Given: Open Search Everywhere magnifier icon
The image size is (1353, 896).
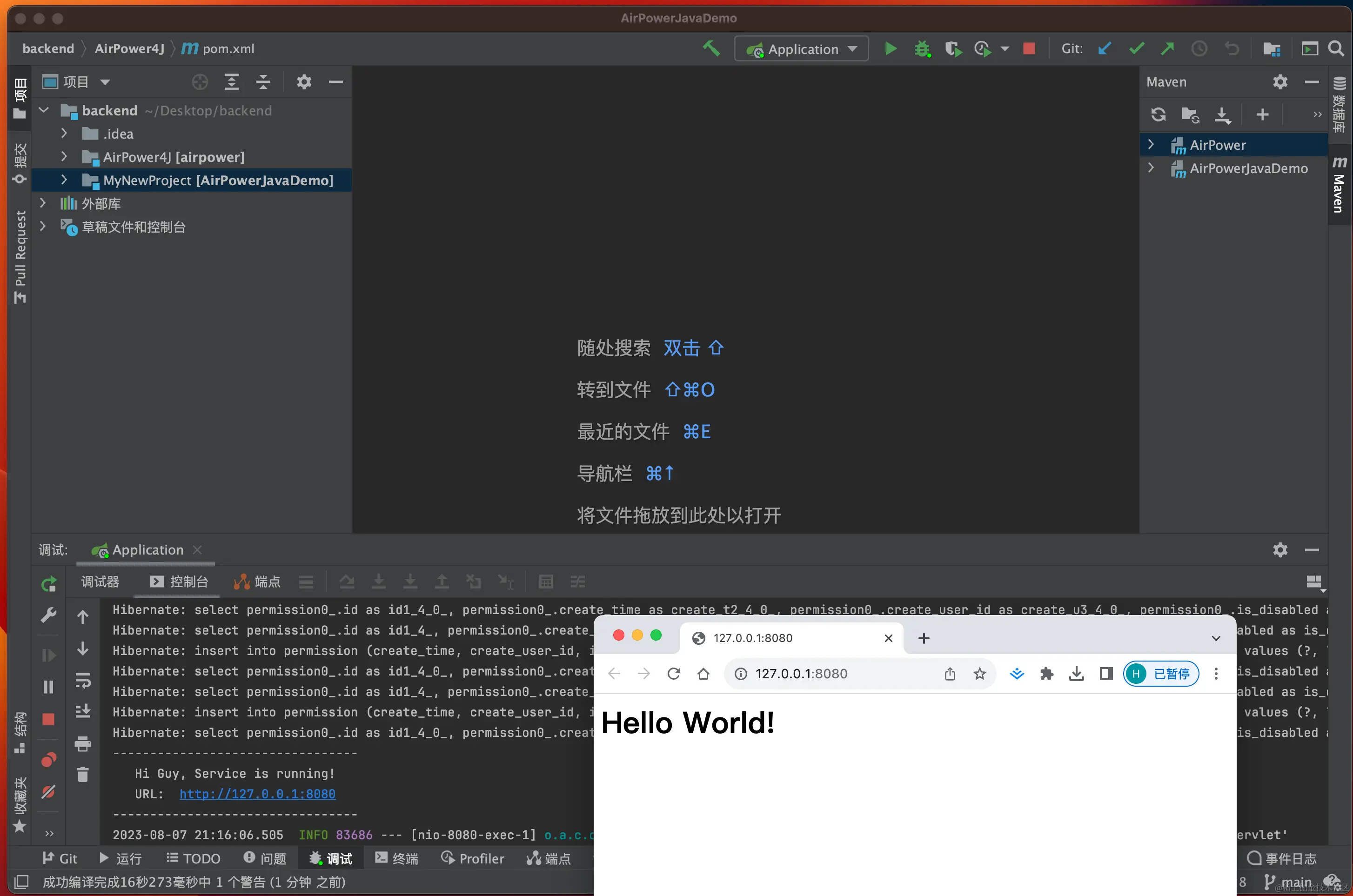Looking at the screenshot, I should pos(1336,48).
